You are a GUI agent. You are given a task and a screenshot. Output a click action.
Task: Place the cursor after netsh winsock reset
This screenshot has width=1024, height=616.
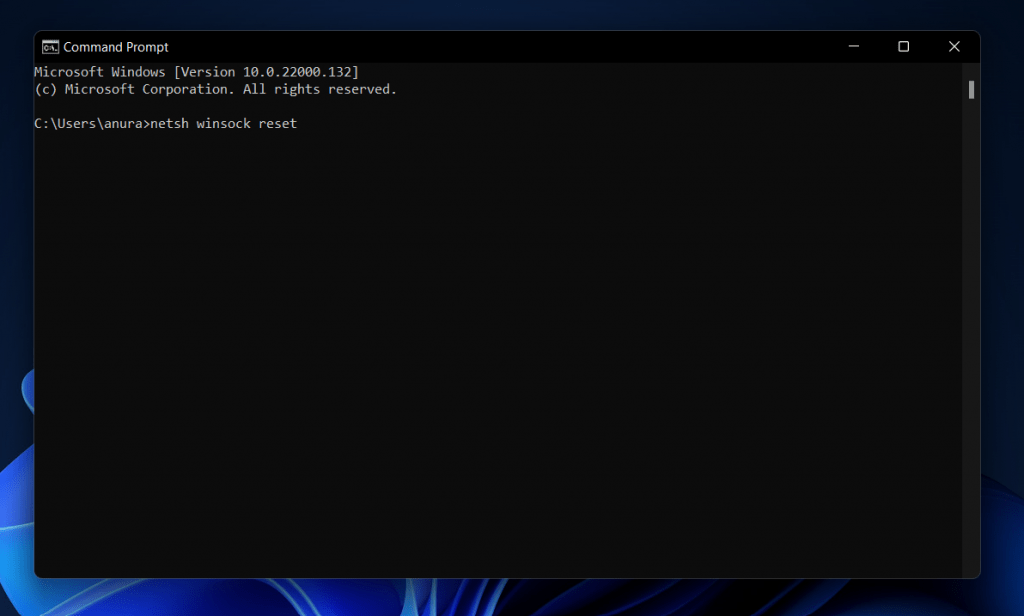(300, 123)
